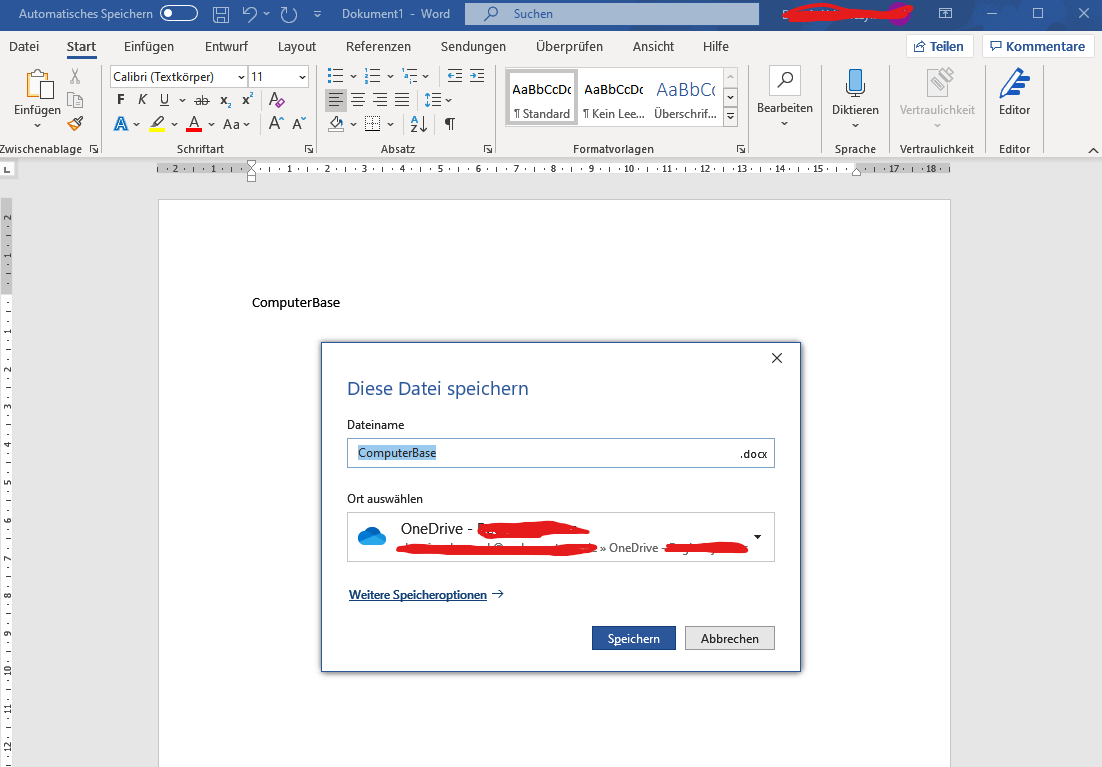Open the quick access toolbar customize arrow

click(318, 14)
